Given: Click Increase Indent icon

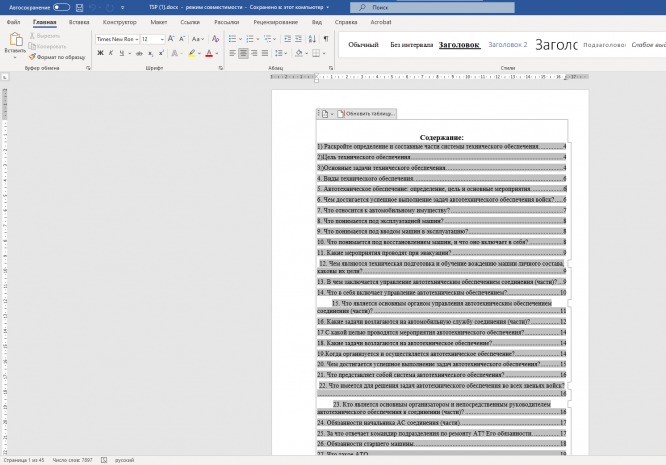Looking at the screenshot, I should tap(299, 39).
